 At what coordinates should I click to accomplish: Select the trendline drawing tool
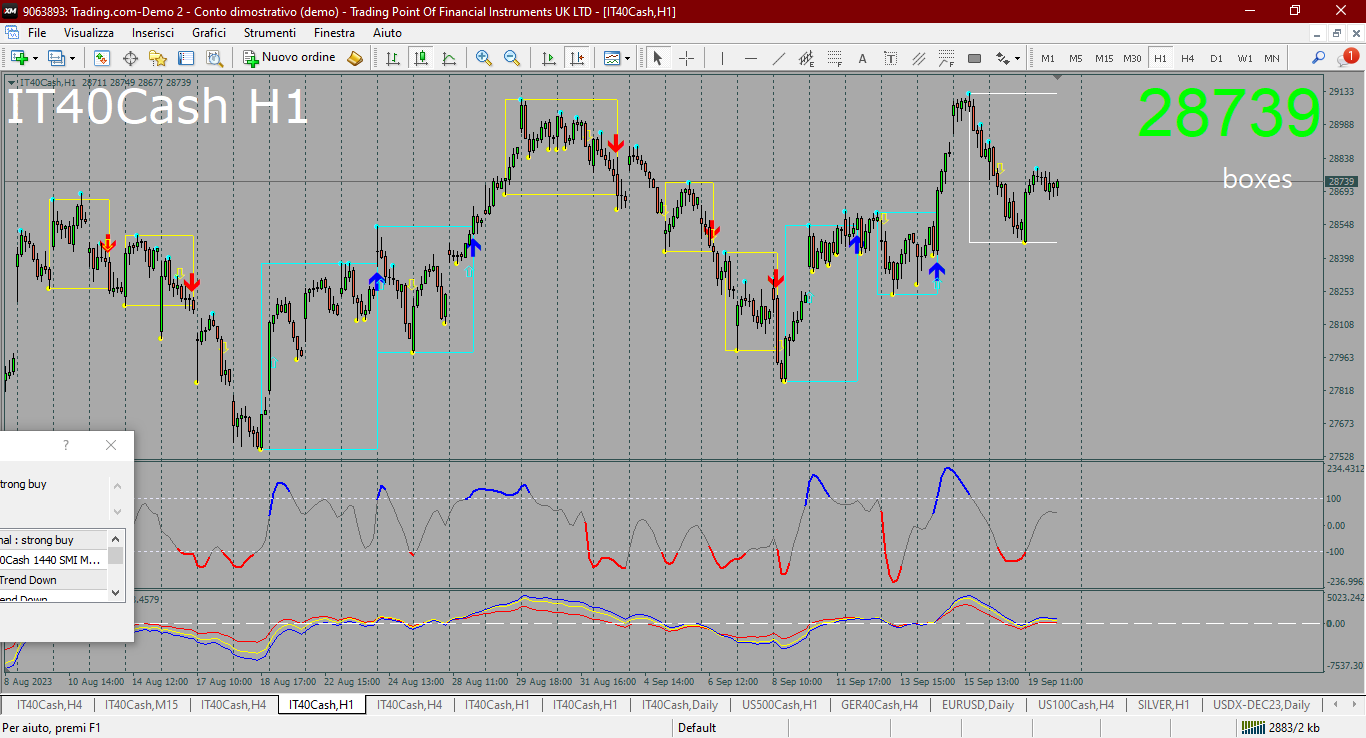pyautogui.click(x=779, y=58)
